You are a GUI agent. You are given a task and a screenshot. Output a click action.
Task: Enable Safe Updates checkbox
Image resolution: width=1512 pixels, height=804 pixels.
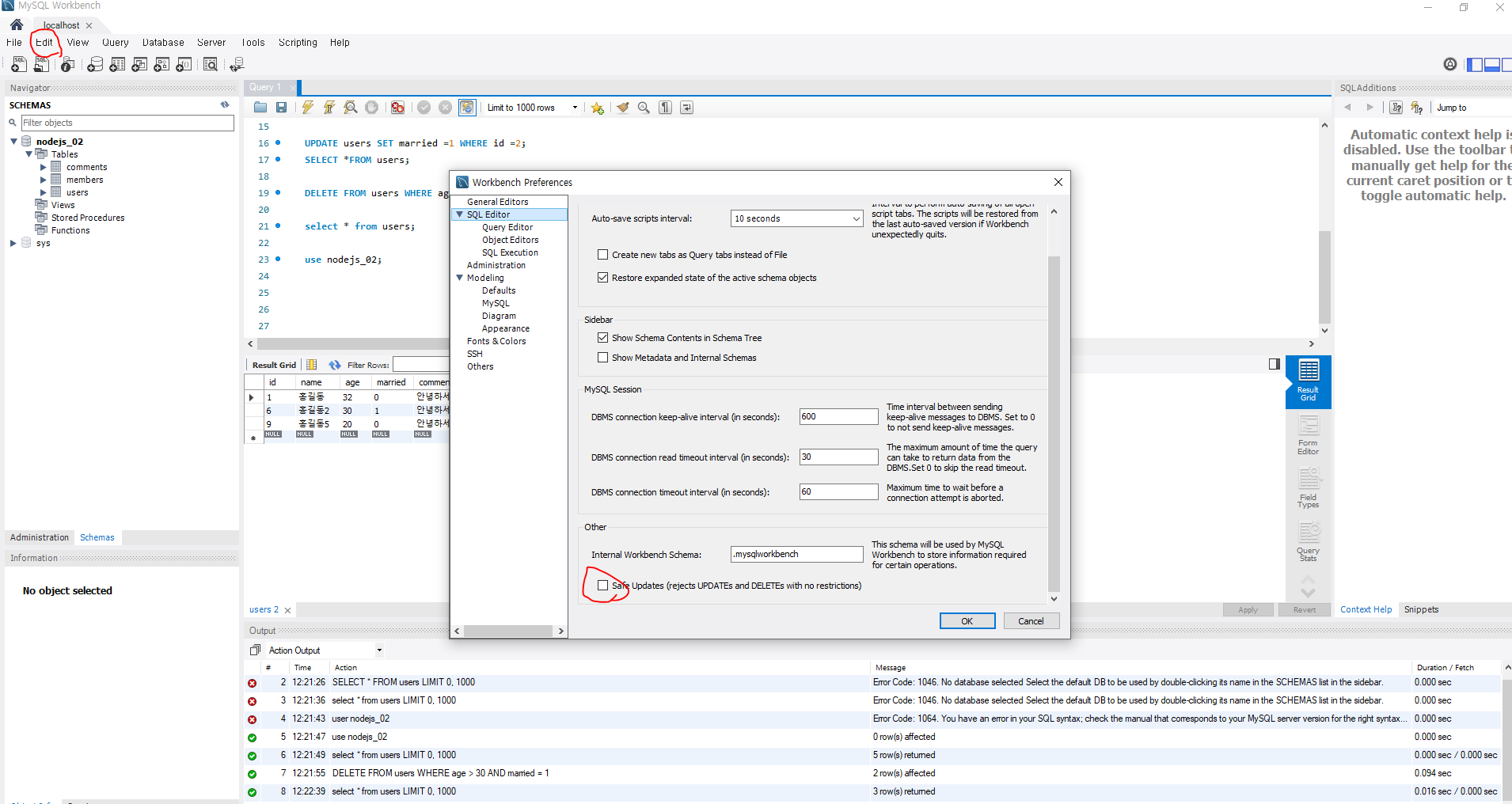tap(603, 586)
